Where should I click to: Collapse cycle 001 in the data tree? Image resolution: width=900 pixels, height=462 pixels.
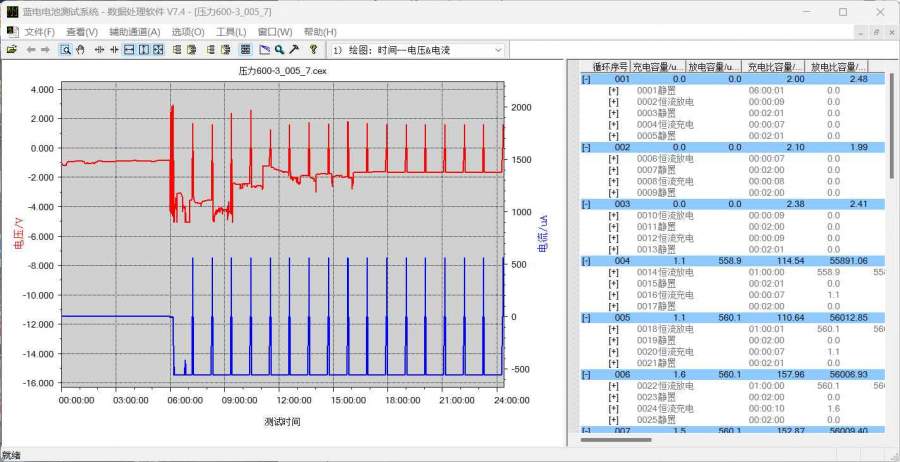pyautogui.click(x=586, y=79)
